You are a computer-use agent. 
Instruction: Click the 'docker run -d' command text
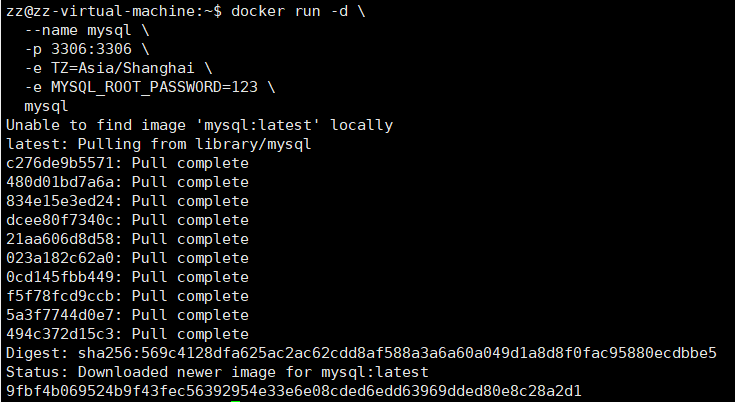pyautogui.click(x=289, y=11)
